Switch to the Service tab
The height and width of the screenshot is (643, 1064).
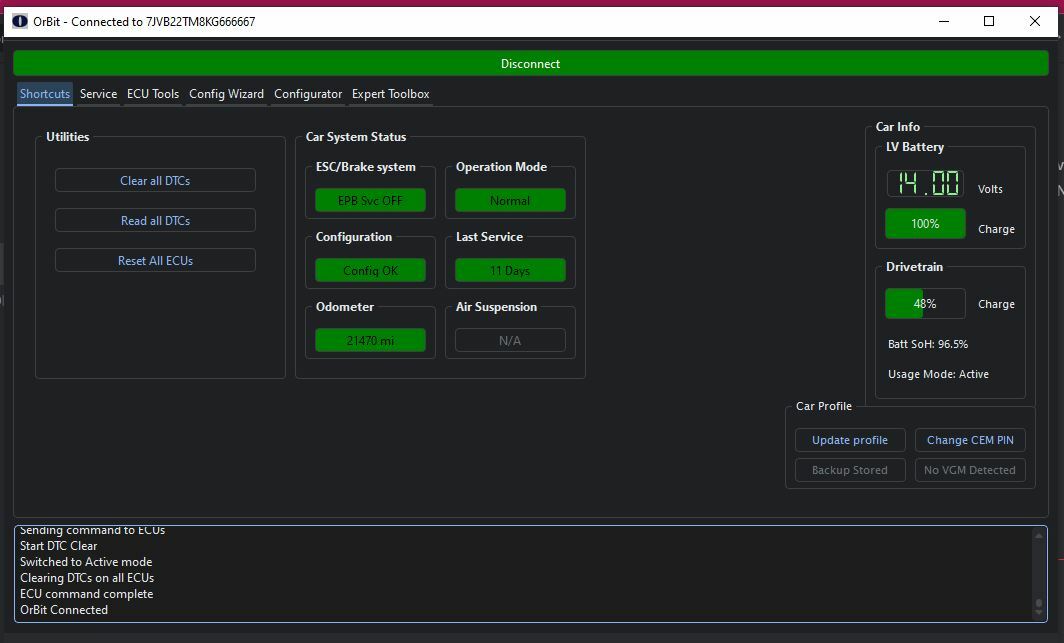pyautogui.click(x=98, y=94)
